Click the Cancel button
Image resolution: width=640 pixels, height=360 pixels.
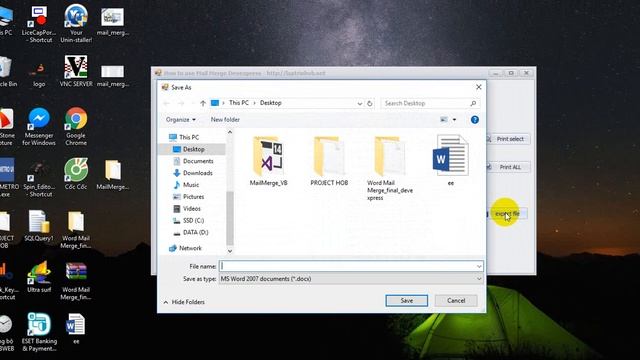(456, 300)
